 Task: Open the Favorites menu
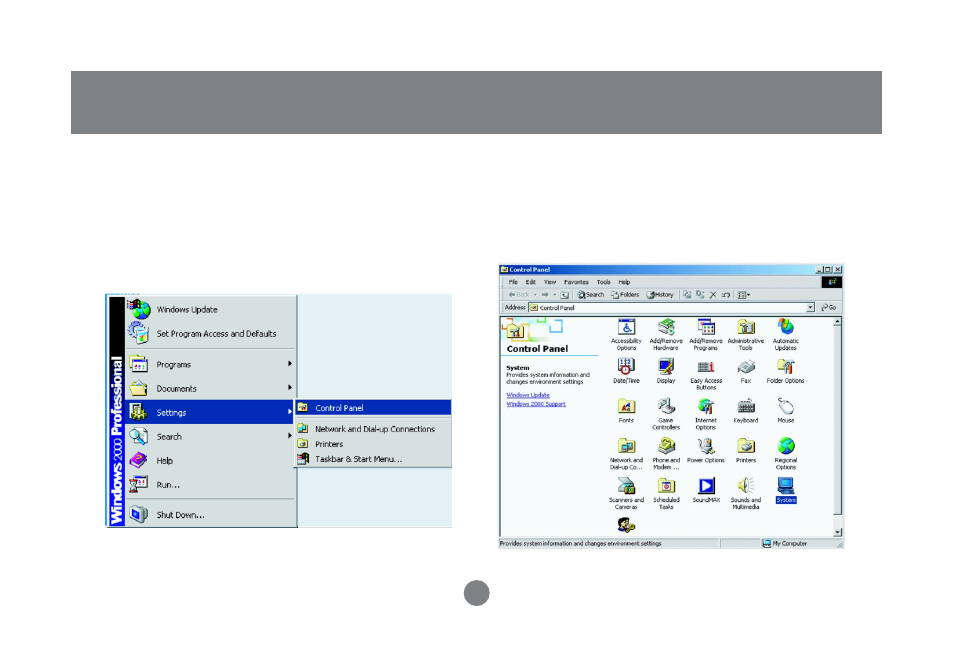coord(576,282)
